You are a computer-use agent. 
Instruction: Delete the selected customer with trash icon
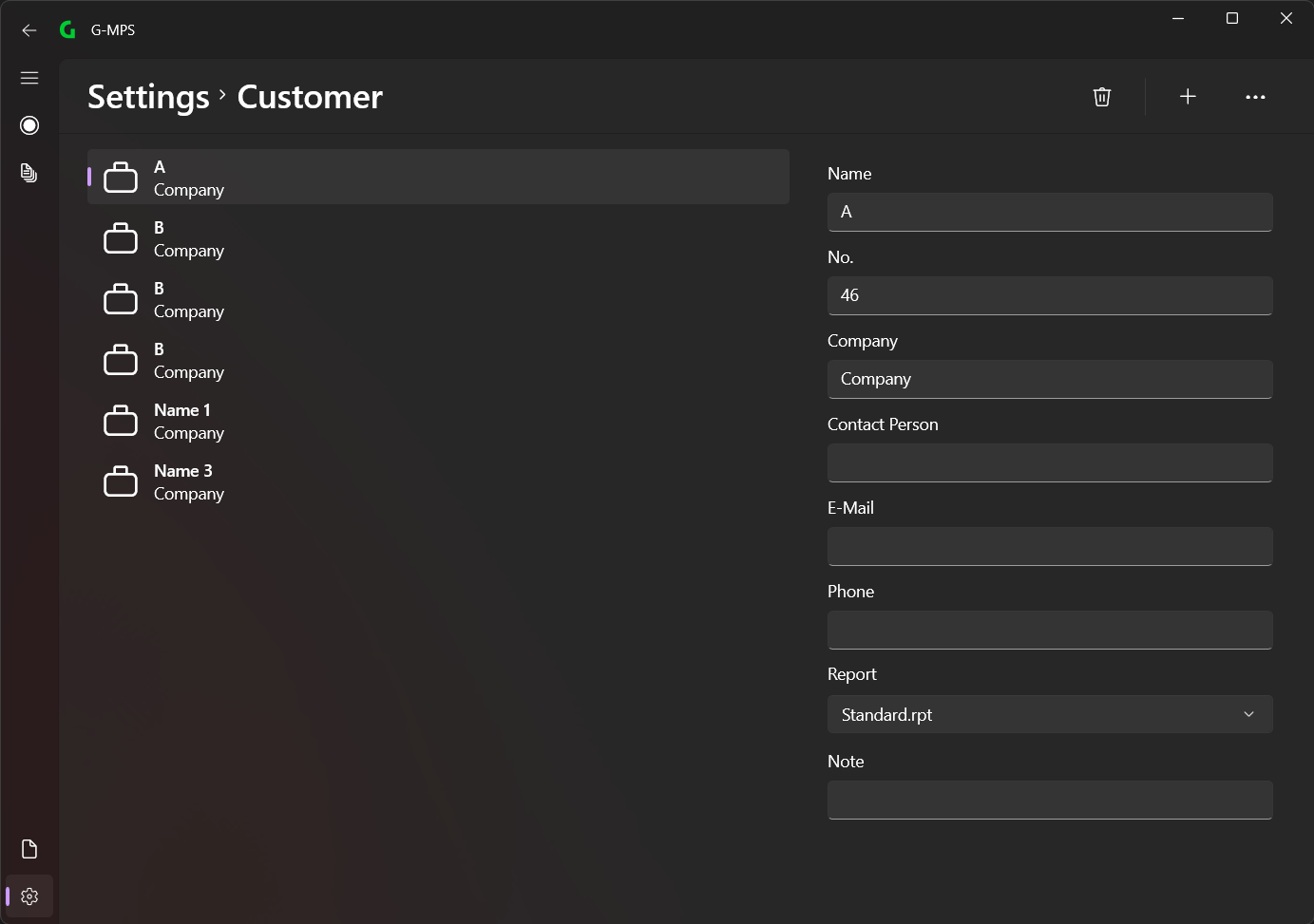coord(1102,97)
